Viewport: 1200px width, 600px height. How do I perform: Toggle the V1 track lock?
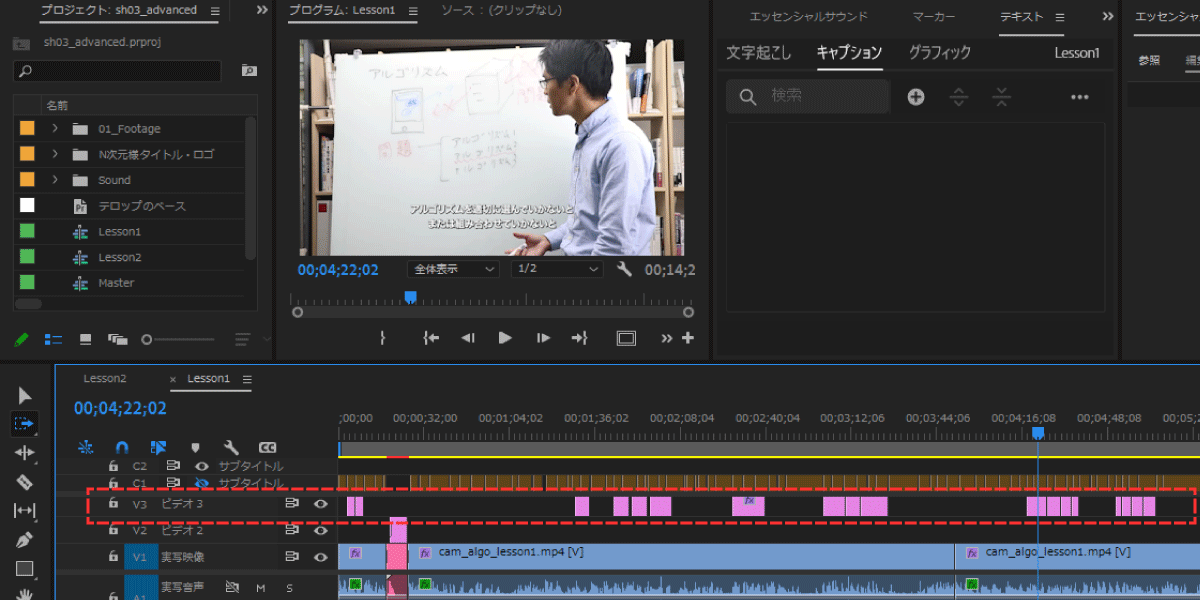[x=113, y=556]
